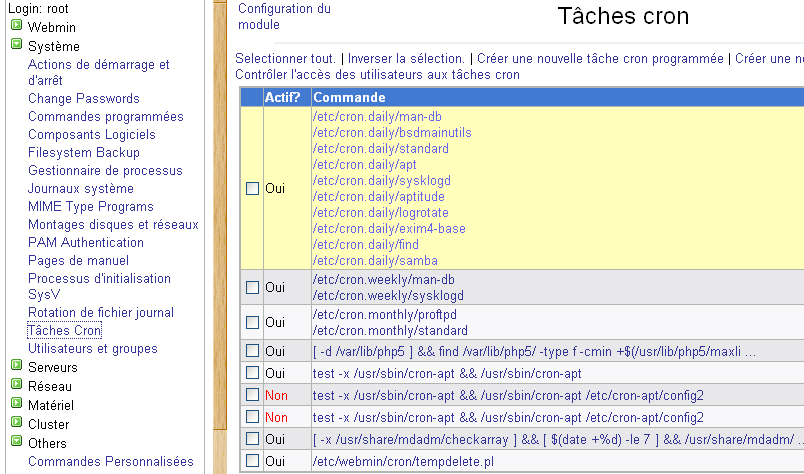Check the tempdelete.pl job checkbox
This screenshot has width=804, height=474.
252,460
